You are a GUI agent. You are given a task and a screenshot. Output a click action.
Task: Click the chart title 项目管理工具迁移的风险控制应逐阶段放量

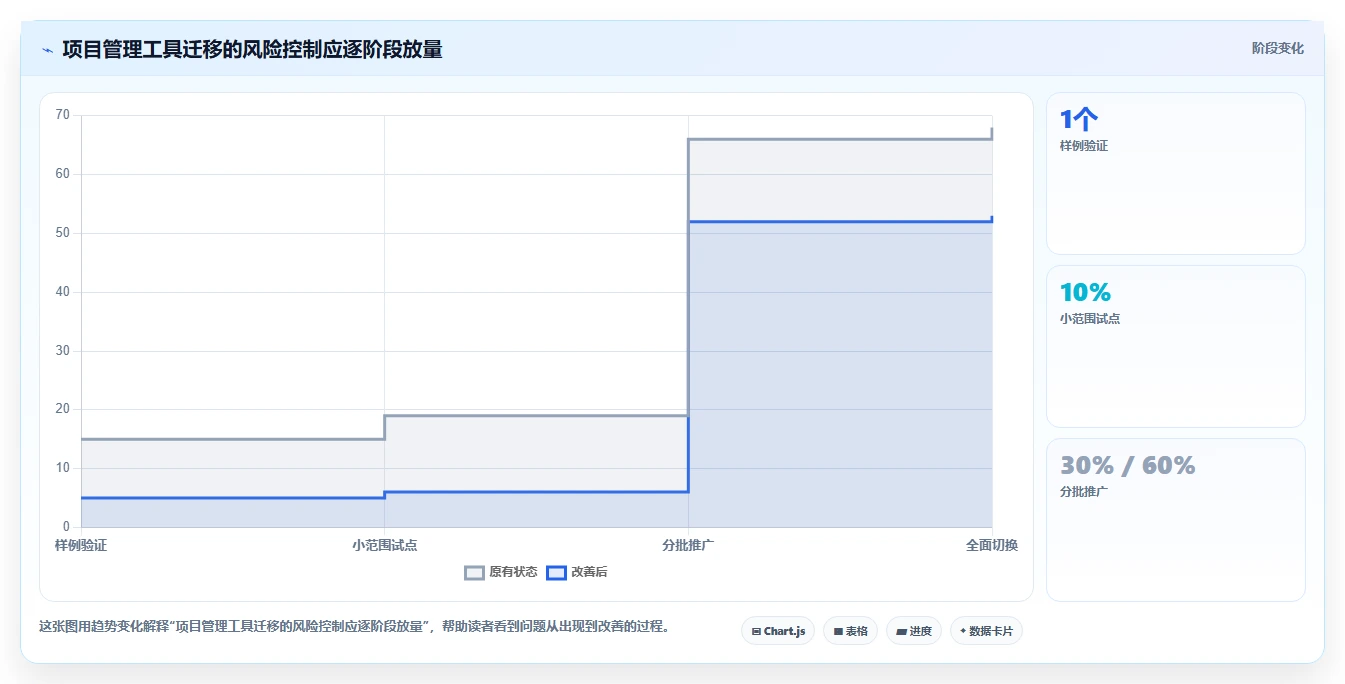(252, 49)
